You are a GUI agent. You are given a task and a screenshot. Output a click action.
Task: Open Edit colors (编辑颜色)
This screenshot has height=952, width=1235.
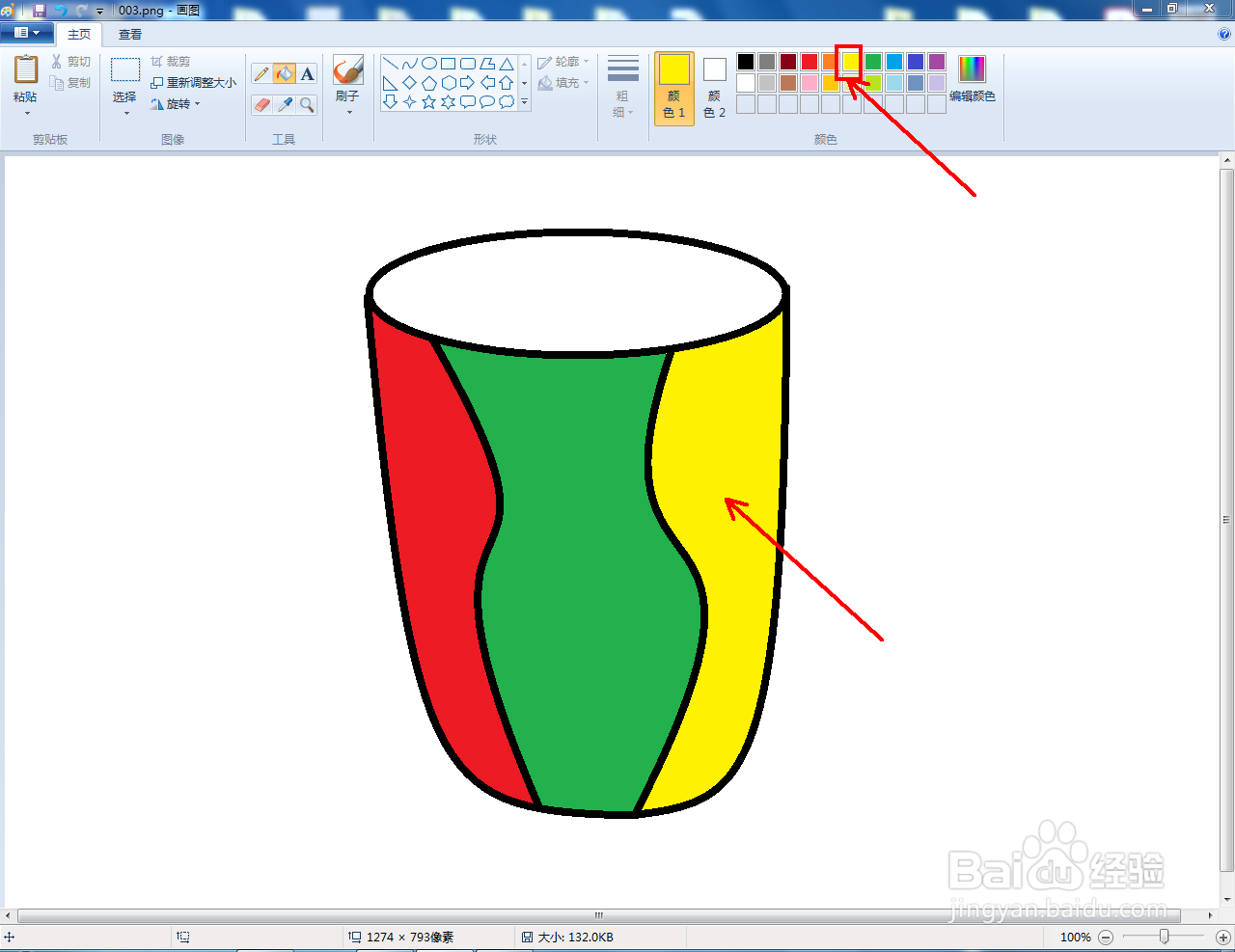tap(972, 78)
